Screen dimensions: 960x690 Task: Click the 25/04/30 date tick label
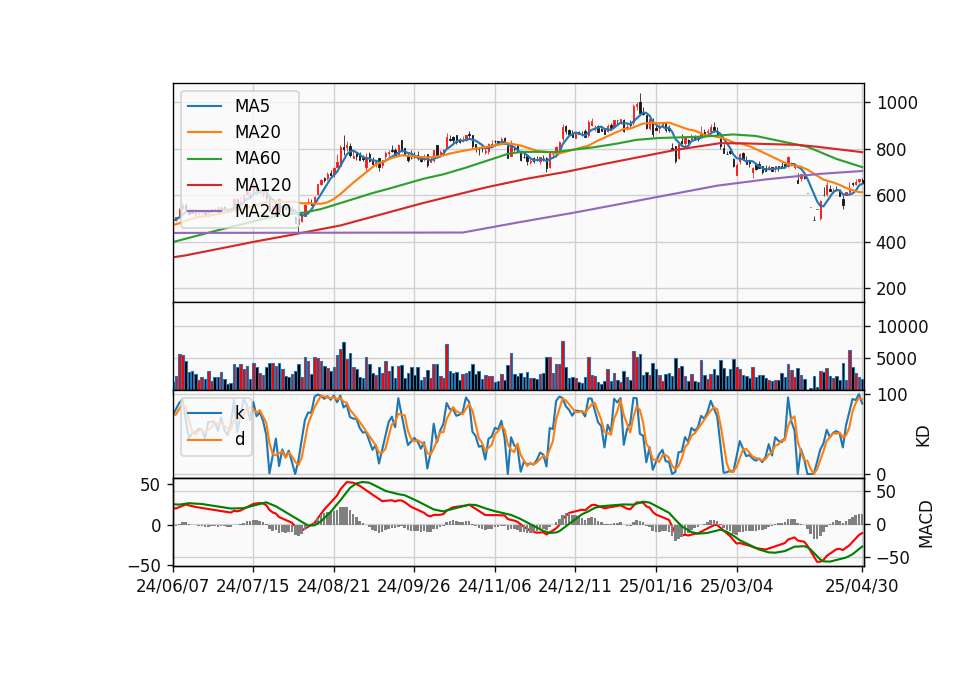click(x=862, y=586)
